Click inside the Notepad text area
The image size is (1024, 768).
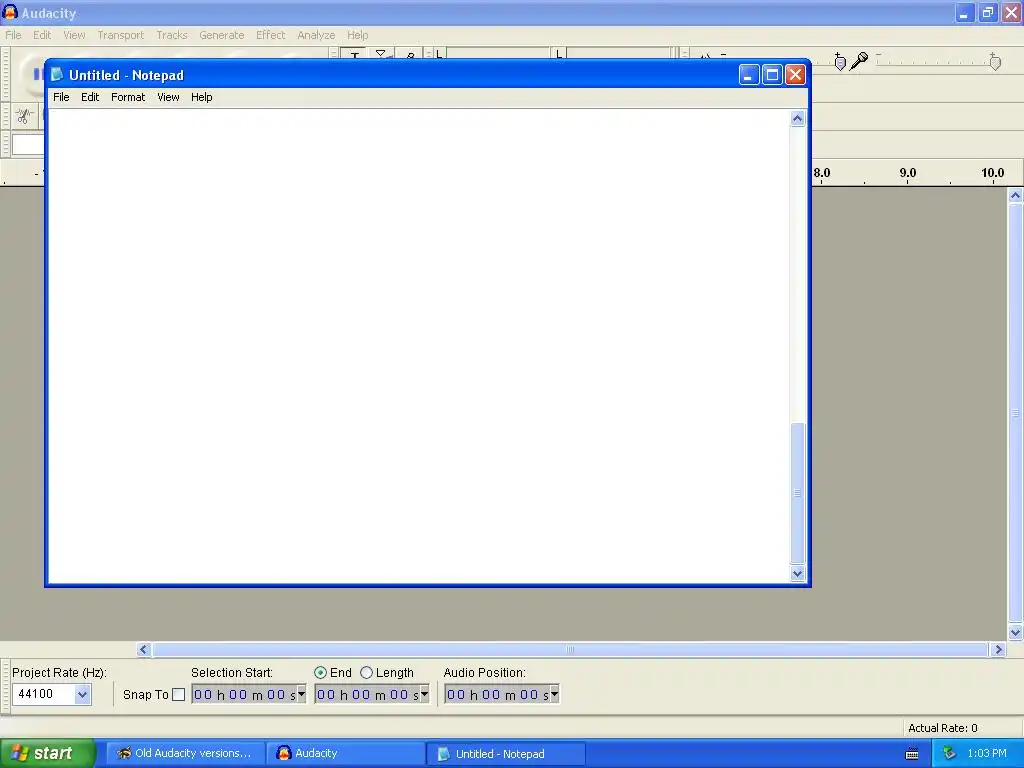pyautogui.click(x=418, y=345)
